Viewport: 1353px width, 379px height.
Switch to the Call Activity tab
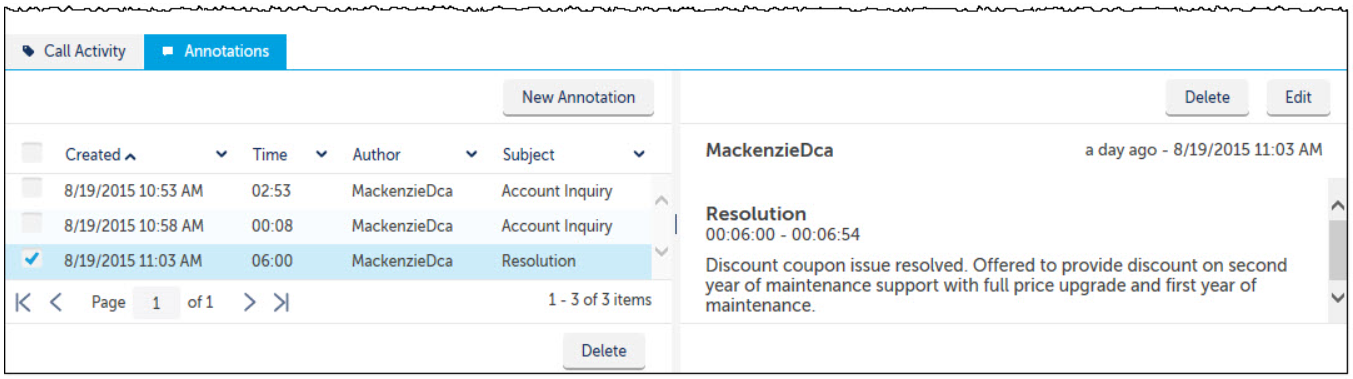coord(75,51)
